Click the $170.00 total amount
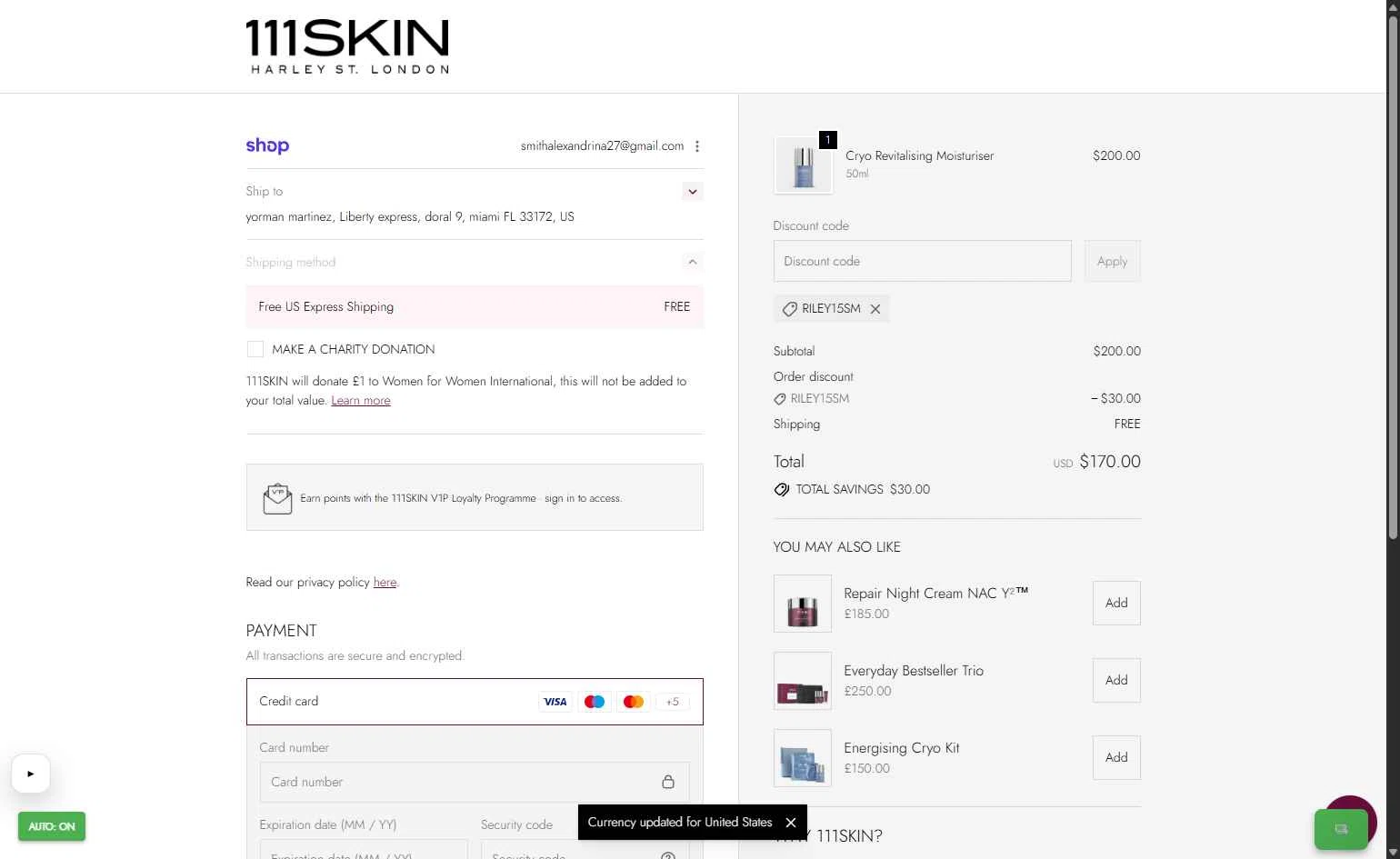The height and width of the screenshot is (859, 1400). [1110, 462]
